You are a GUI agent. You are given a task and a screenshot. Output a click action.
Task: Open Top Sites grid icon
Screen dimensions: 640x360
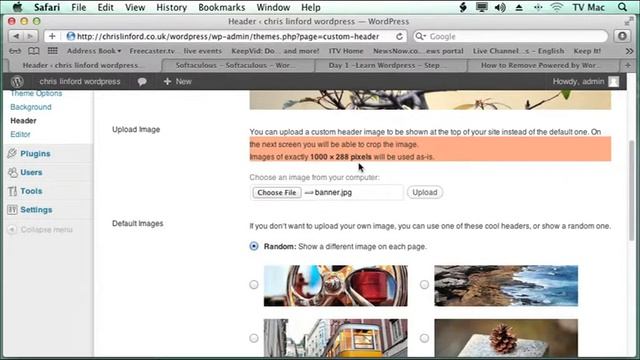point(53,51)
